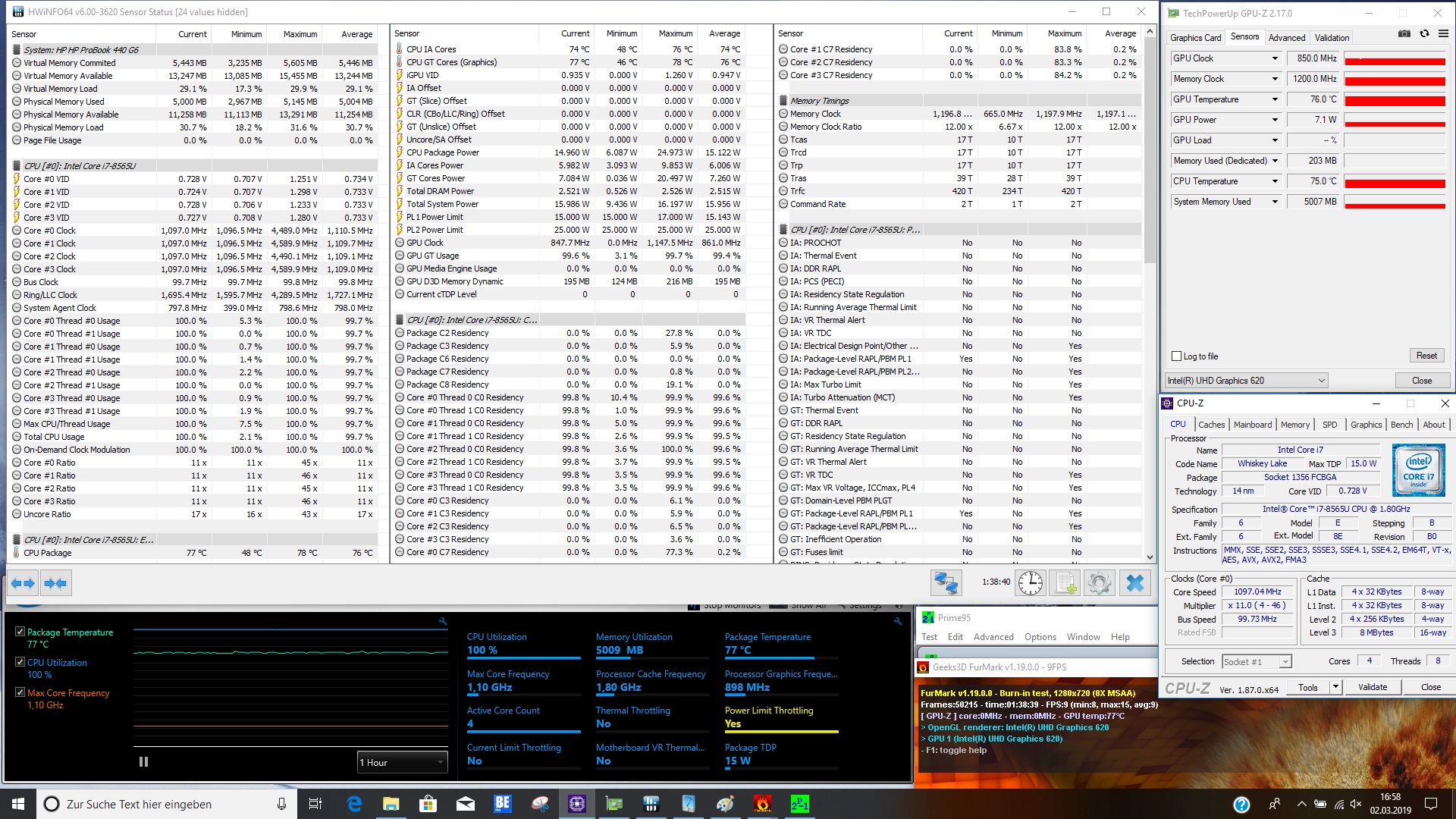This screenshot has height=819, width=1456.
Task: Open the Intel UHD Graphics 620 device dropdown
Action: point(1246,381)
